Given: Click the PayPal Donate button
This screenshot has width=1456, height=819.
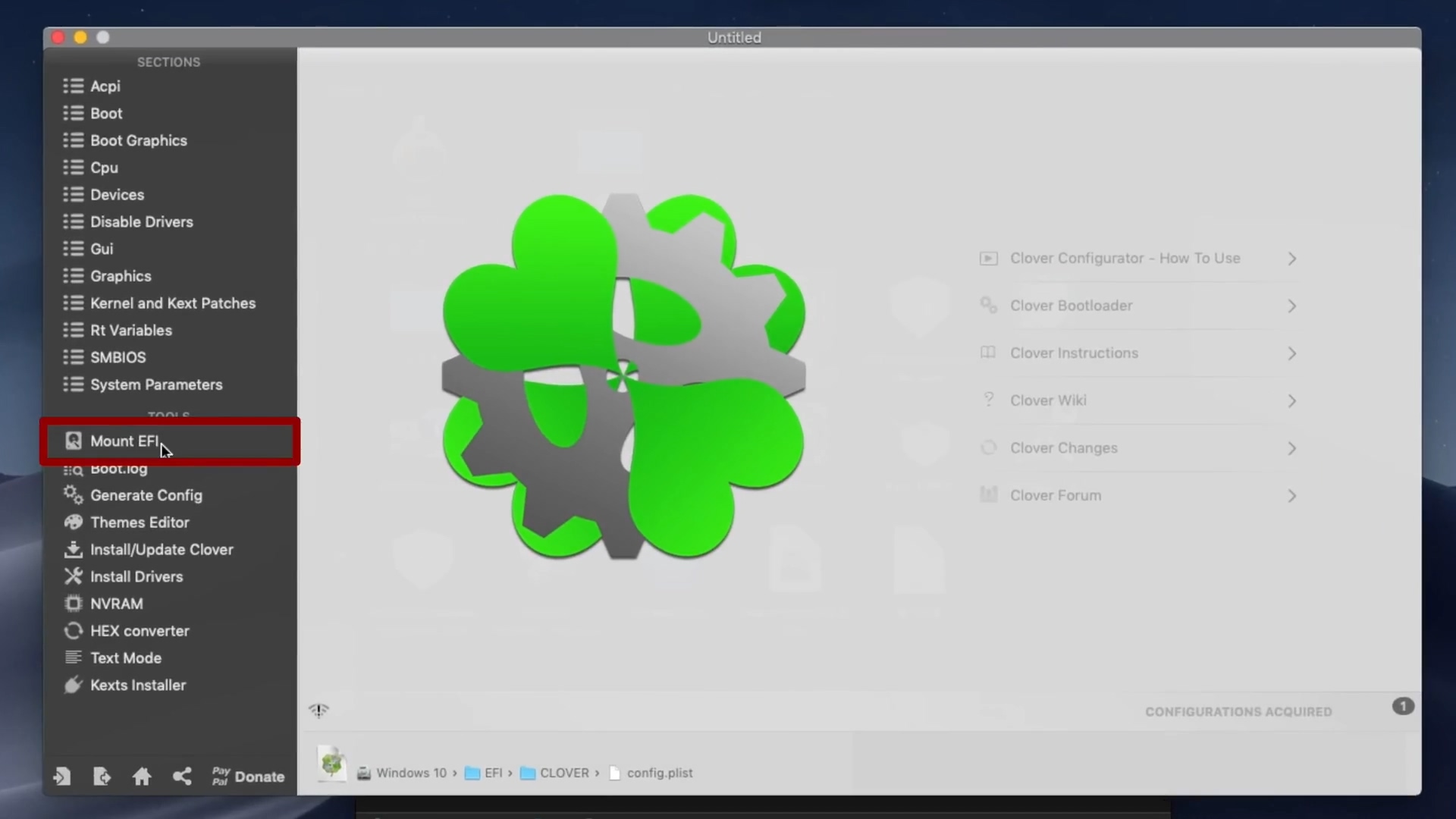Looking at the screenshot, I should coord(249,777).
